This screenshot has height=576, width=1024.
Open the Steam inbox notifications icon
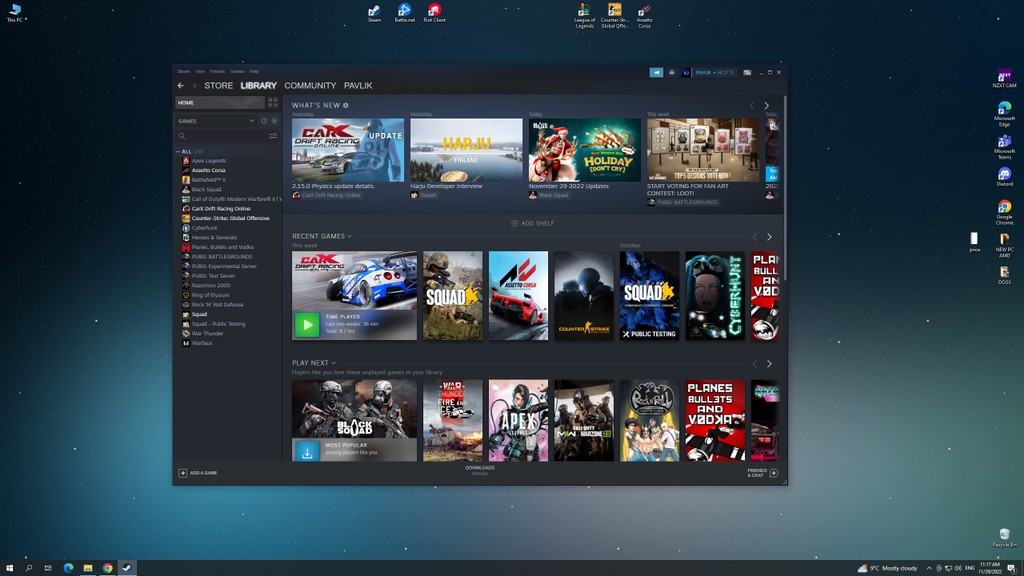pyautogui.click(x=672, y=72)
